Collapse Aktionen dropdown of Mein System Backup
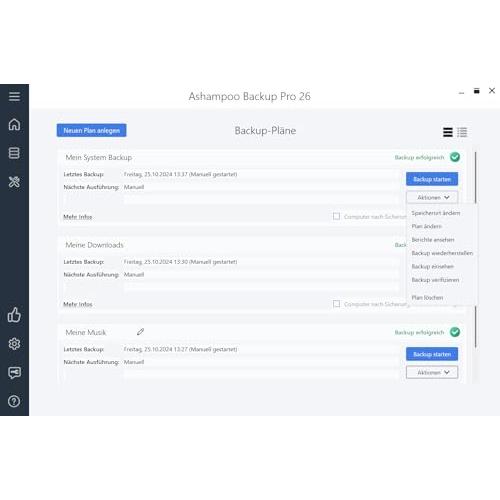Screen dimensions: 500x500 click(432, 197)
